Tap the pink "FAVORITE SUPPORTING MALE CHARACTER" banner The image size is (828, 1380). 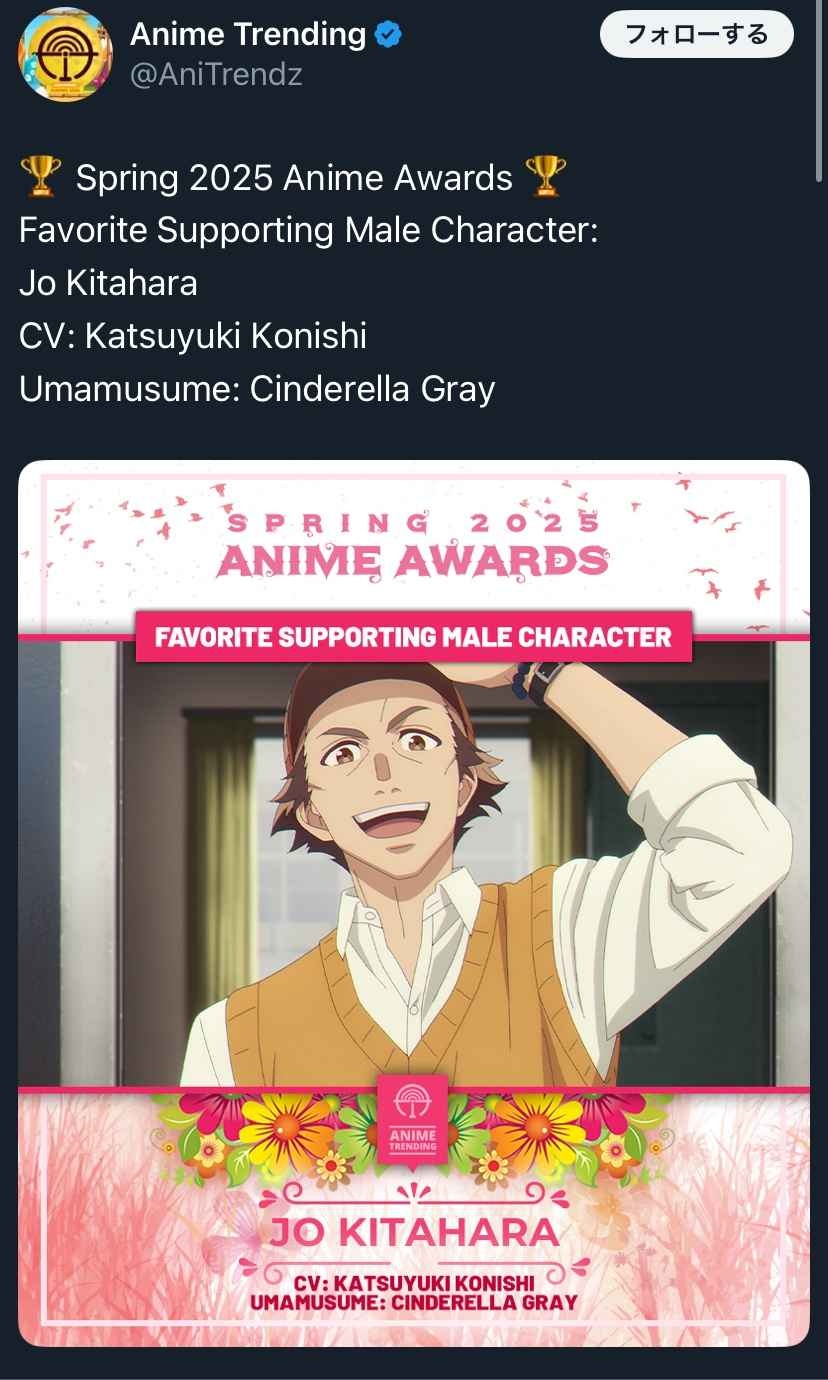pyautogui.click(x=414, y=637)
